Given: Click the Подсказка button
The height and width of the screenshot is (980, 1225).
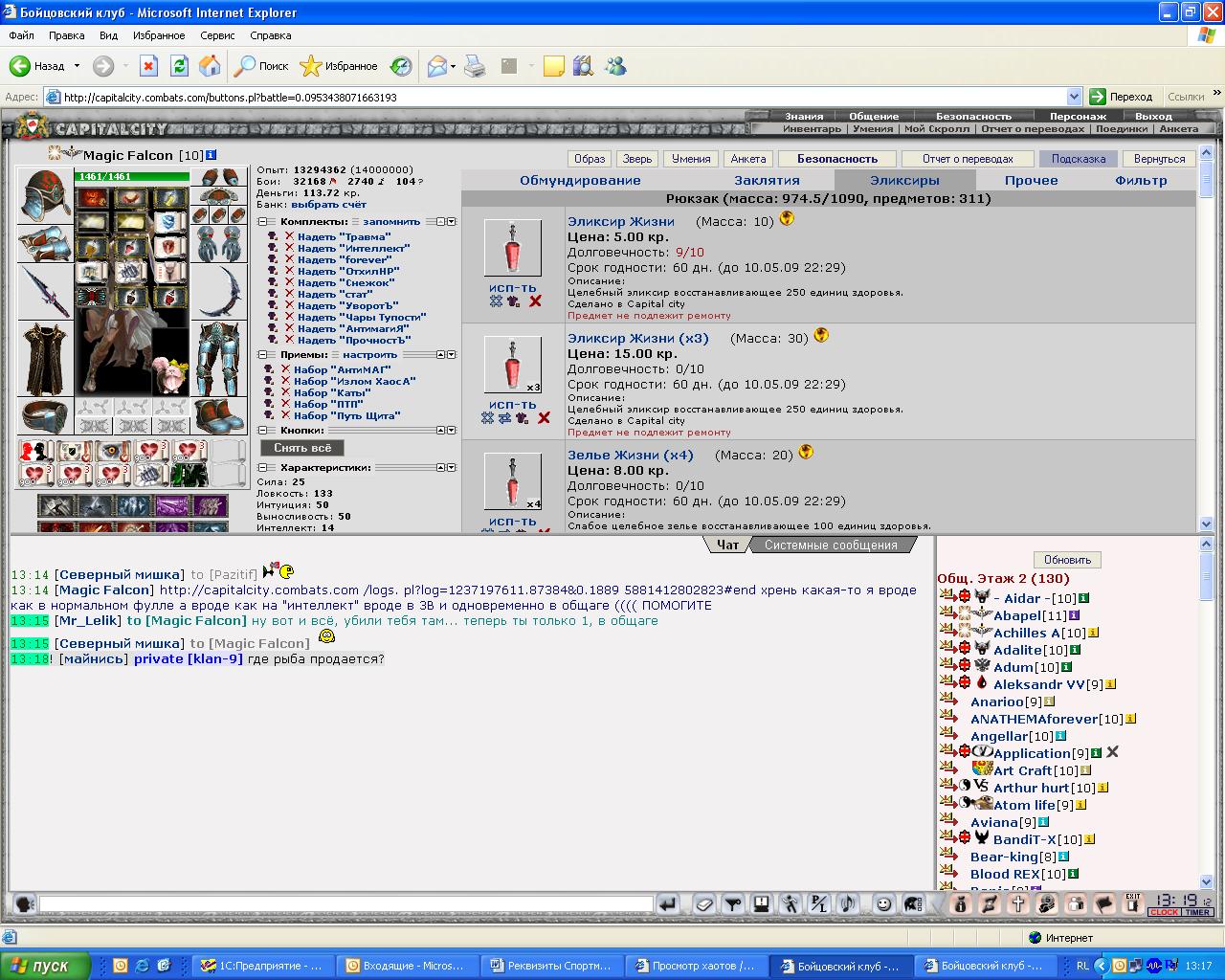Looking at the screenshot, I should [1078, 159].
